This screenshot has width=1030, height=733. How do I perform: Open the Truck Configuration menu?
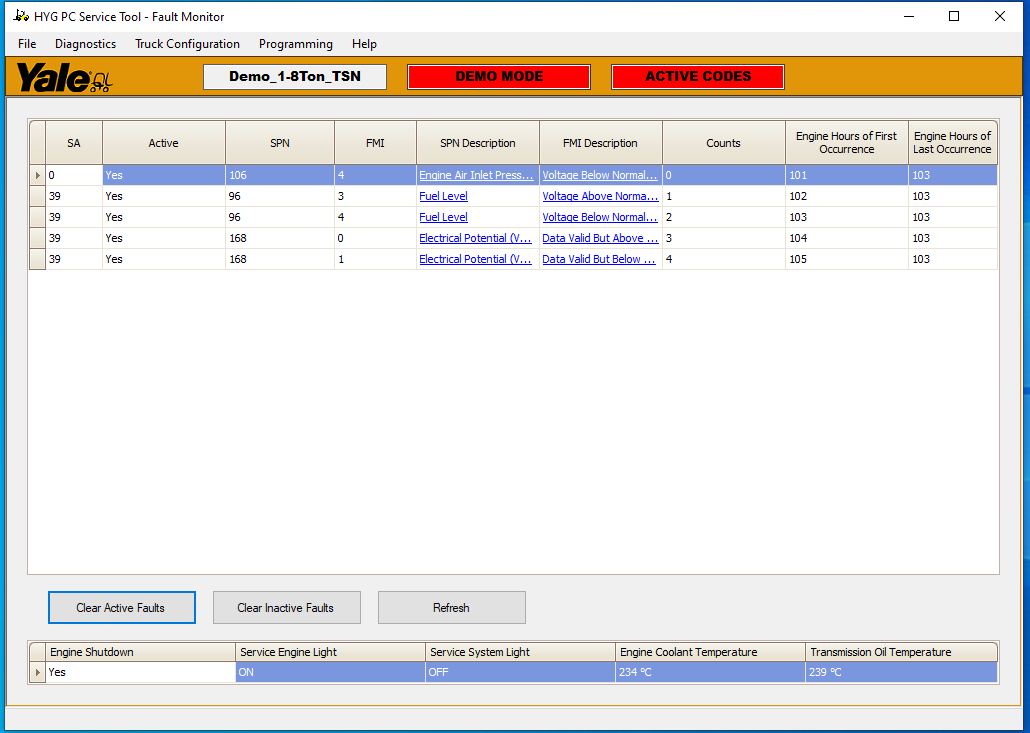tap(187, 44)
